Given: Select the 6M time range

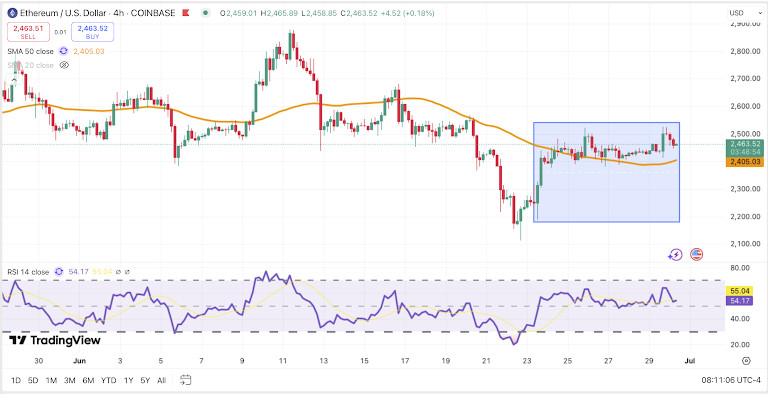Looking at the screenshot, I should coord(88,380).
